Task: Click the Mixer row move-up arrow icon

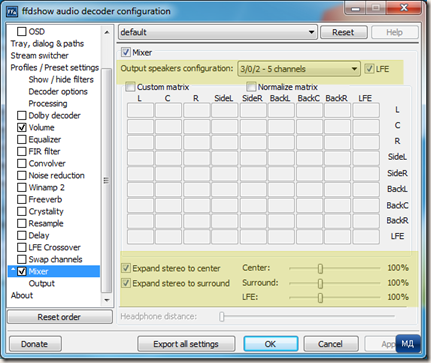Action: click(13, 270)
